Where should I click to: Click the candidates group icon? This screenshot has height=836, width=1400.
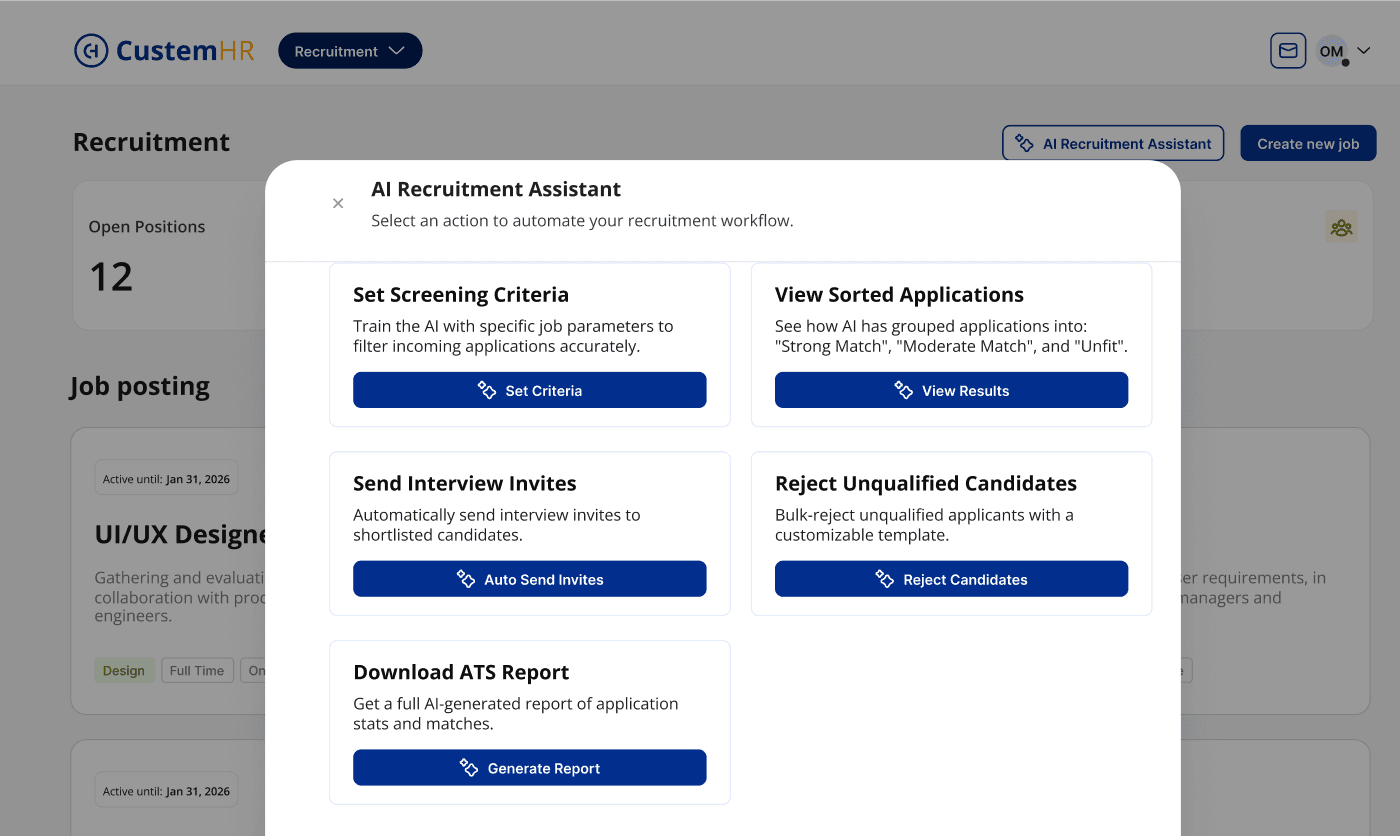point(1341,227)
